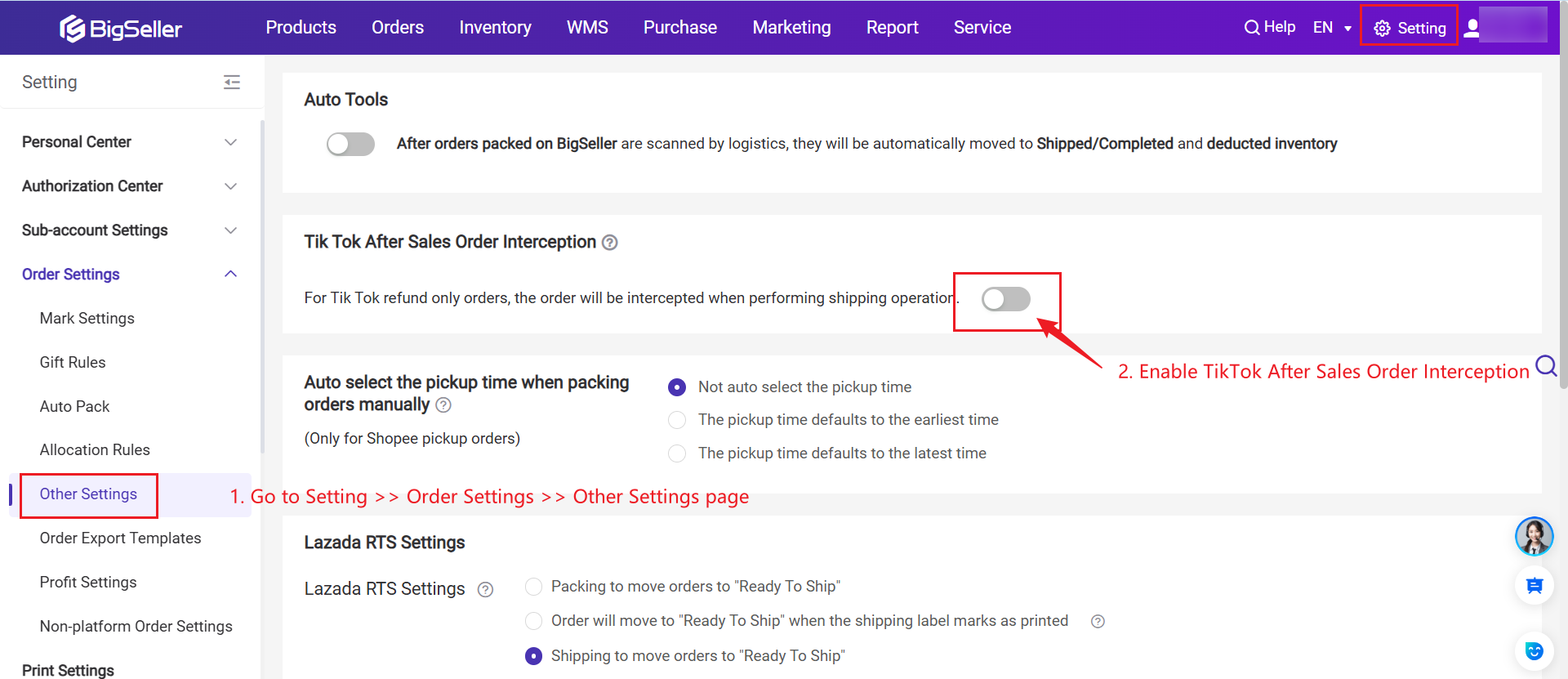Open the Report menu
Screen dimensions: 1568x679
[x=892, y=28]
